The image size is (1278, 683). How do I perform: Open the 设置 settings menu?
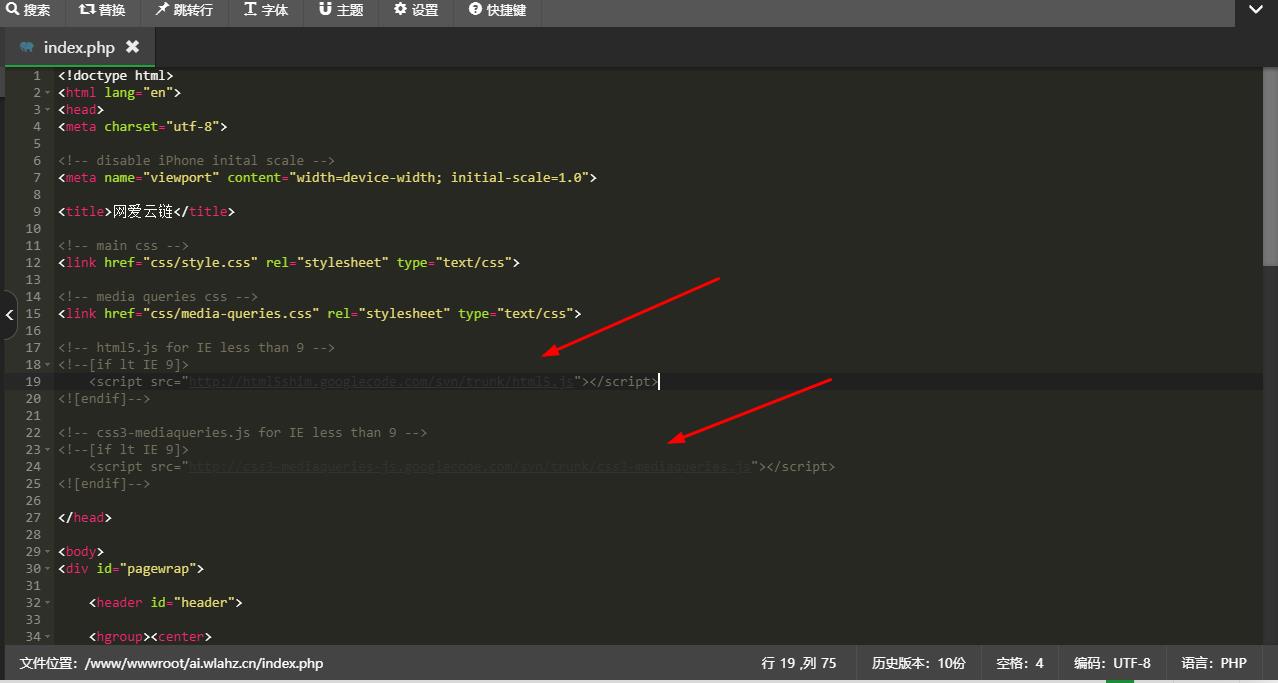click(416, 10)
